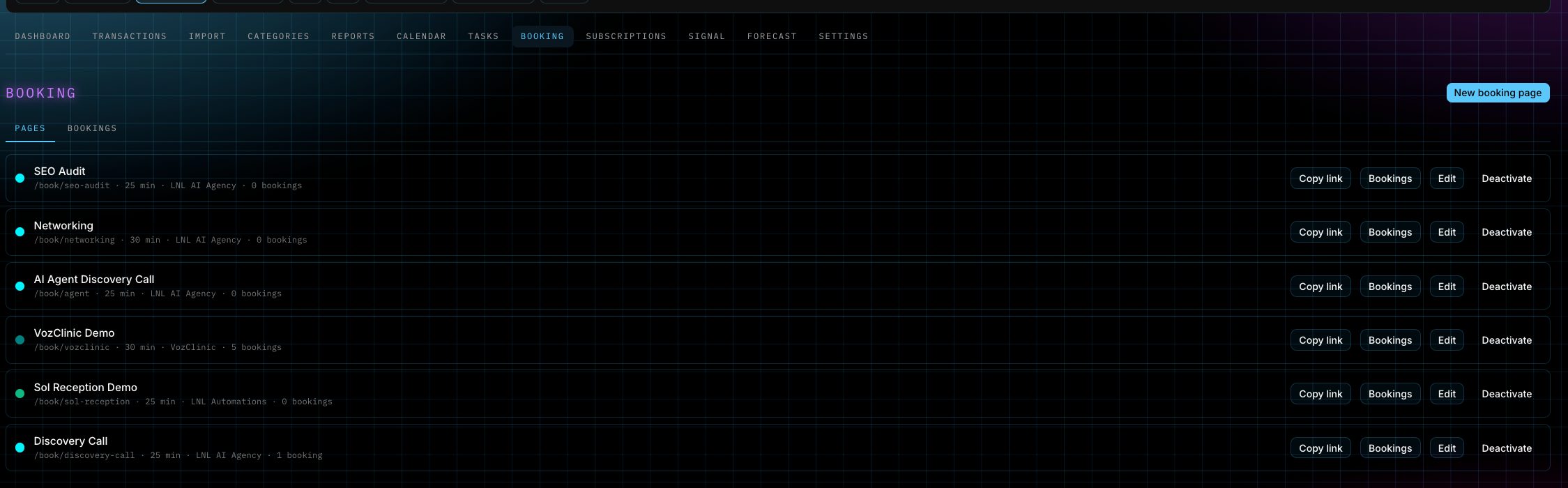Open the Reports section
The image size is (1568, 488).
click(353, 36)
